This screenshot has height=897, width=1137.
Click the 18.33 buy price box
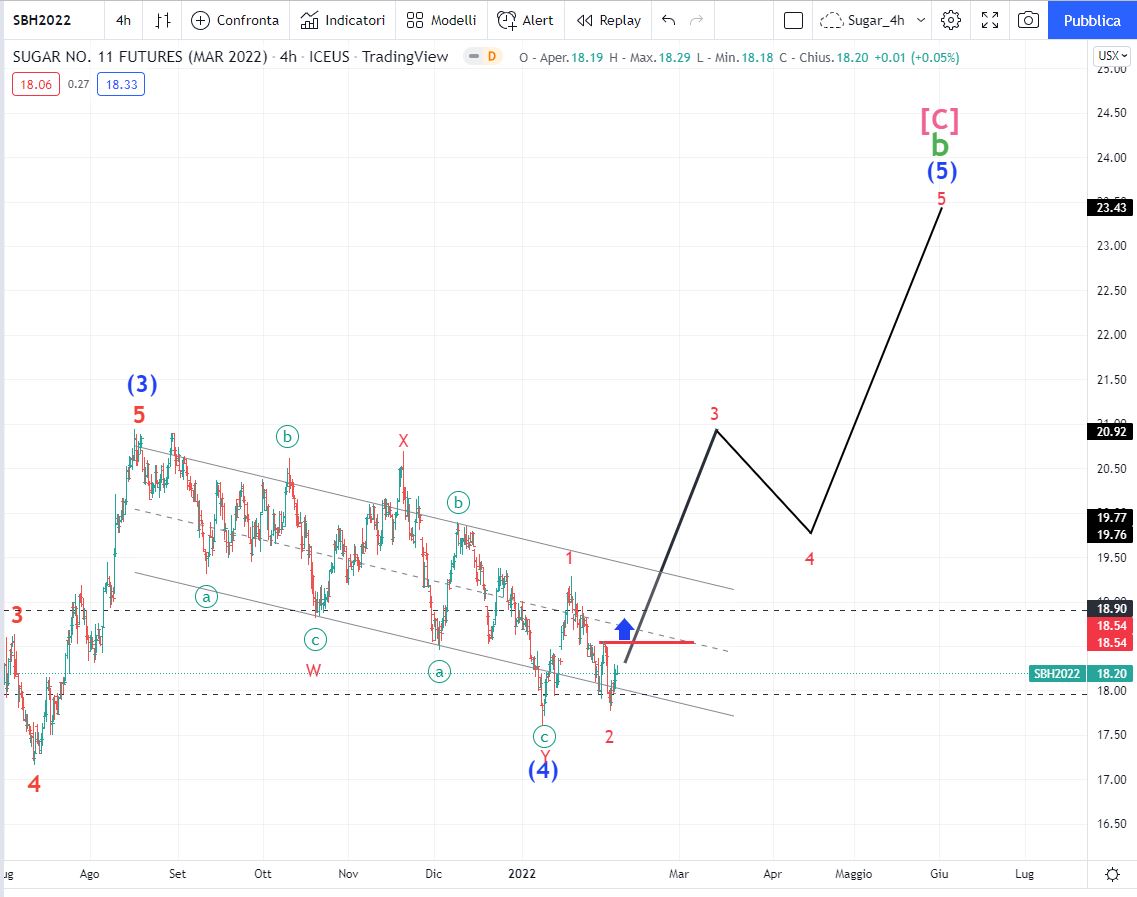click(x=121, y=84)
